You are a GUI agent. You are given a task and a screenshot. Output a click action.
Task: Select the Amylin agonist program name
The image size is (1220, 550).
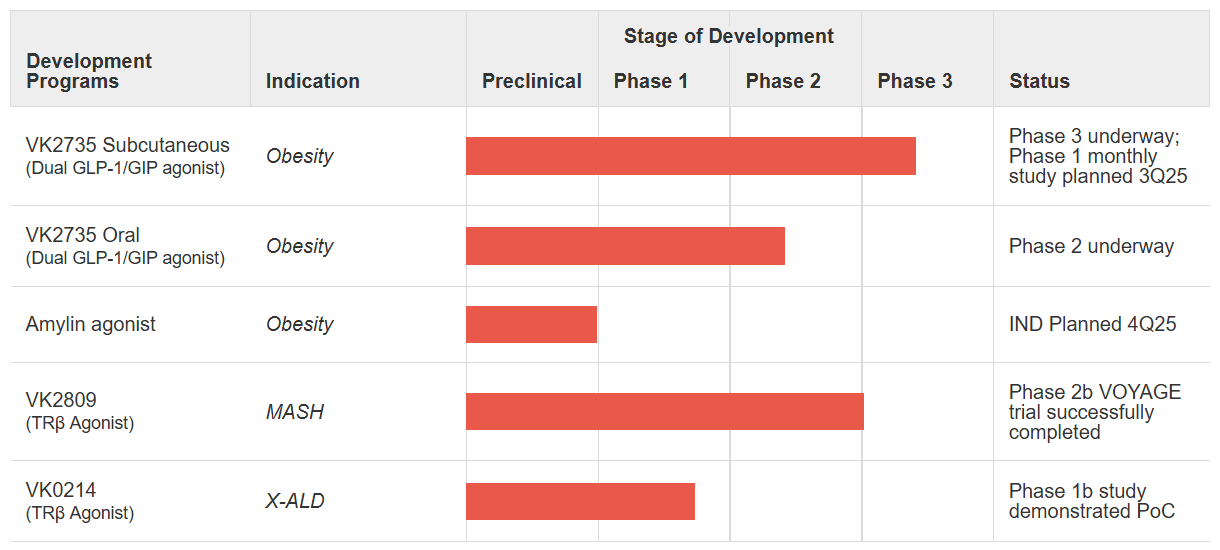pyautogui.click(x=91, y=324)
